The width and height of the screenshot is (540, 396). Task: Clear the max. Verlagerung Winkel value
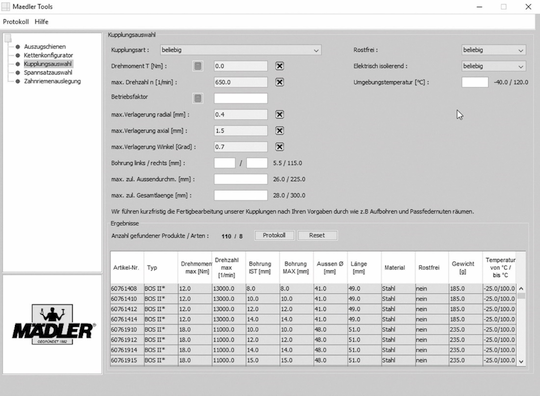pos(279,147)
